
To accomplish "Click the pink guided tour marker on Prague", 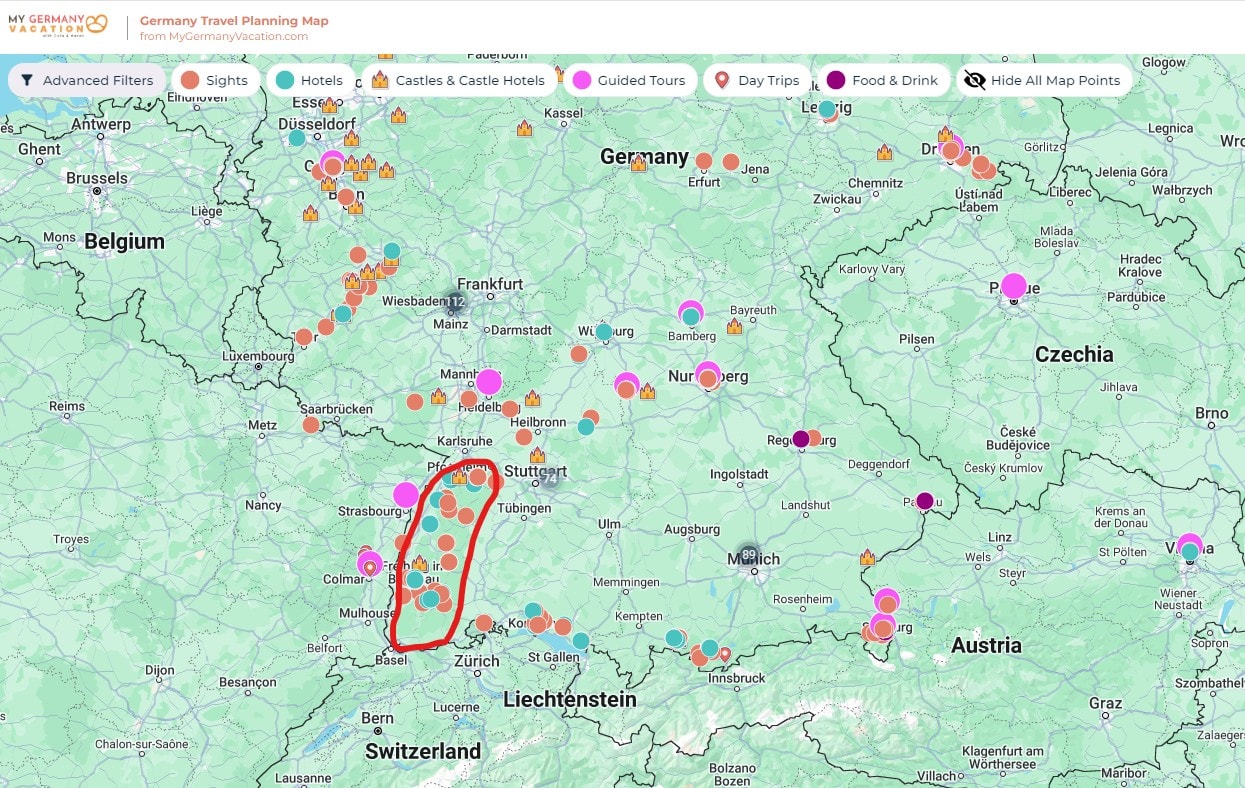I will 1014,286.
